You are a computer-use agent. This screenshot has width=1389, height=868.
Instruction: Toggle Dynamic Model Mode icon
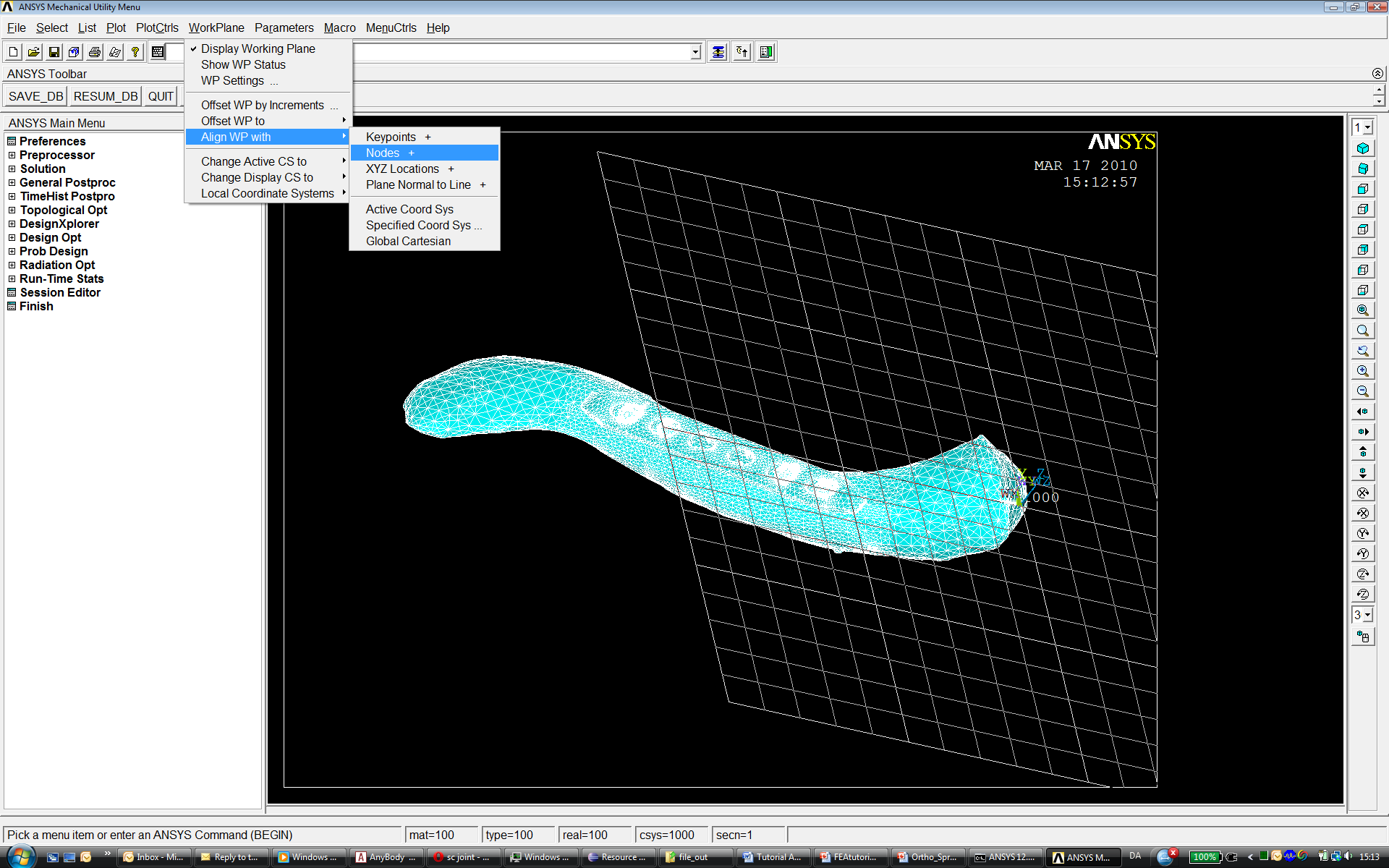tap(1363, 637)
